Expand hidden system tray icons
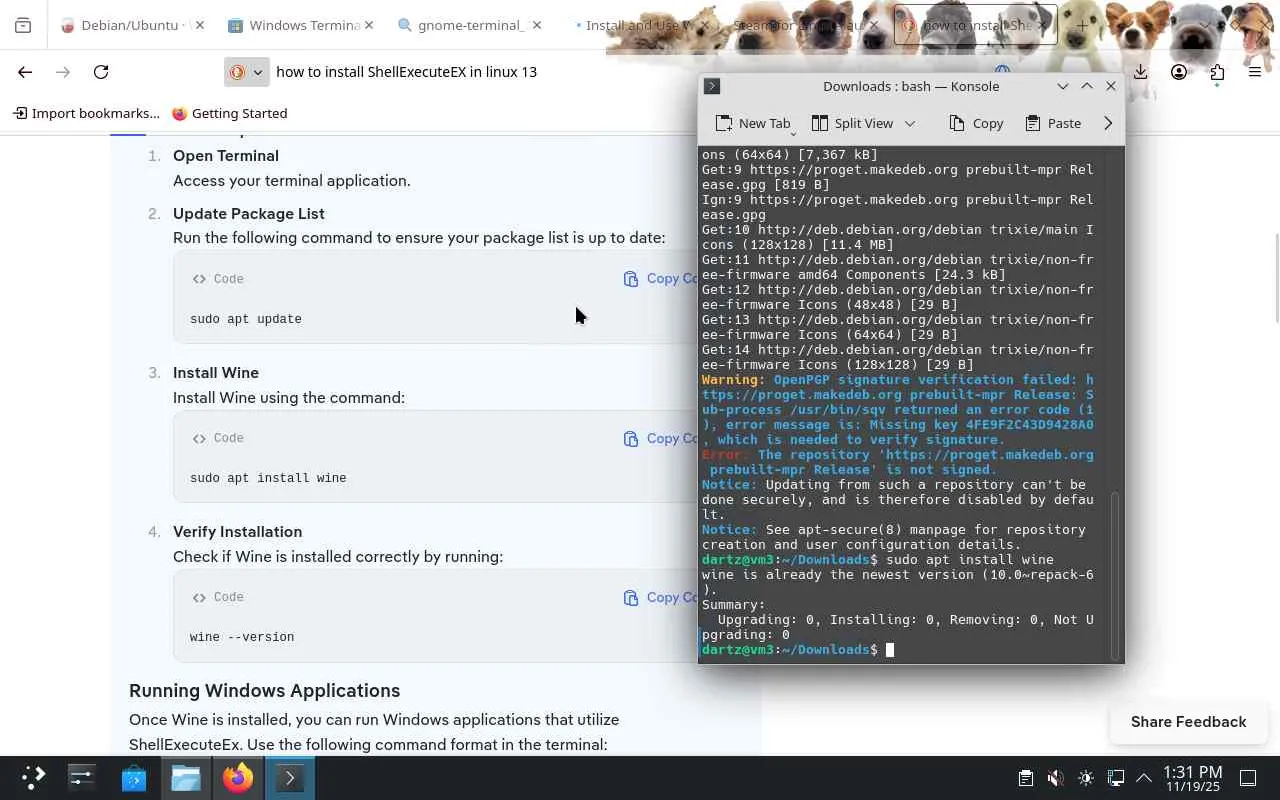 coord(1144,778)
